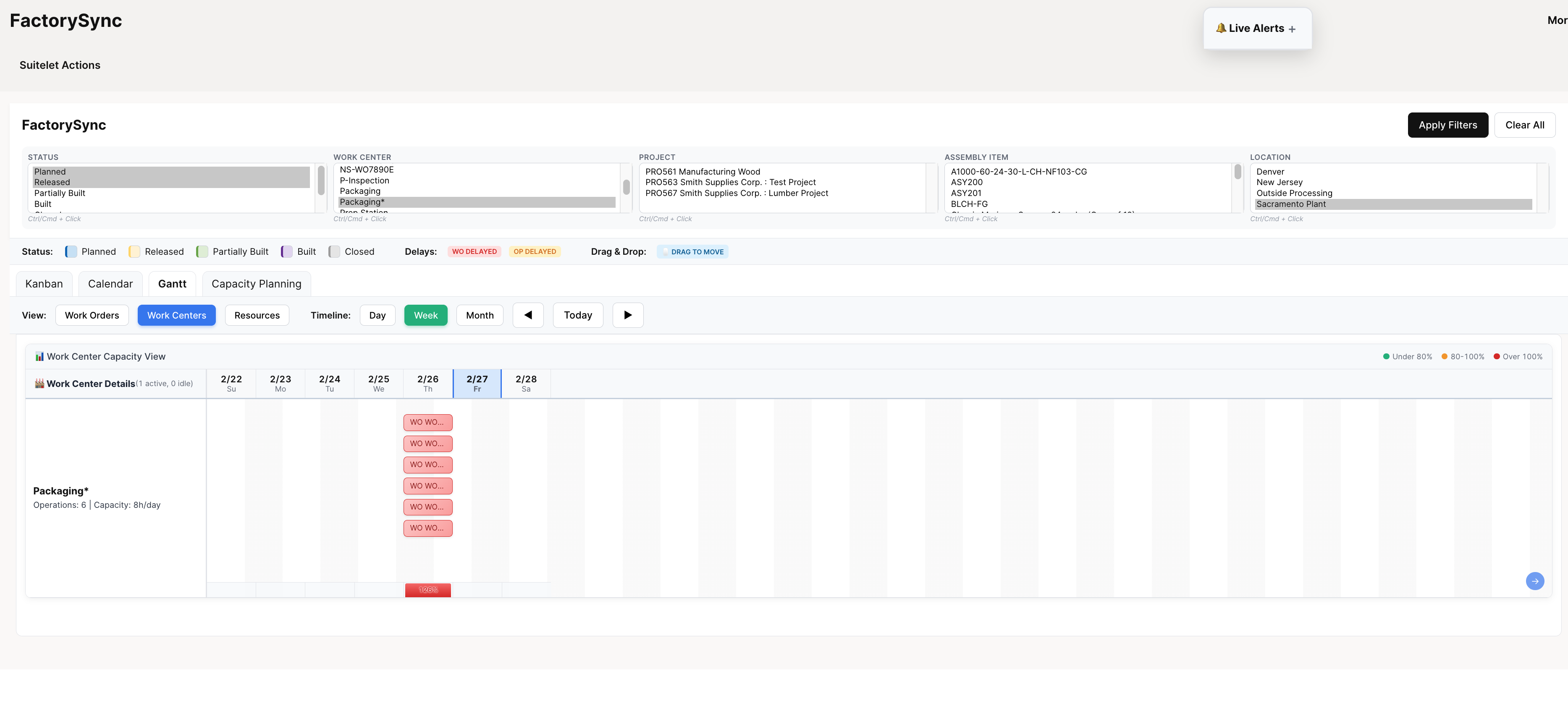Image resolution: width=1568 pixels, height=716 pixels.
Task: Click the next period arrow
Action: [x=627, y=315]
